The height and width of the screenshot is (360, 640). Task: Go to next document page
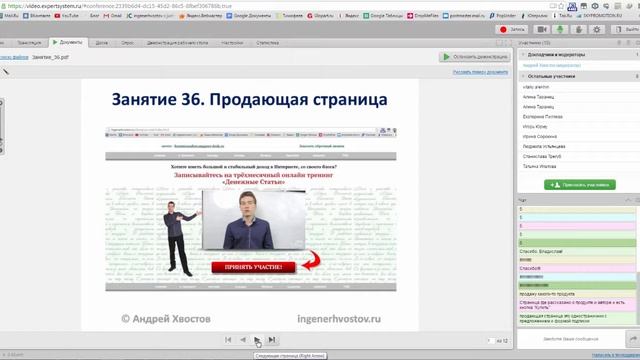(257, 340)
